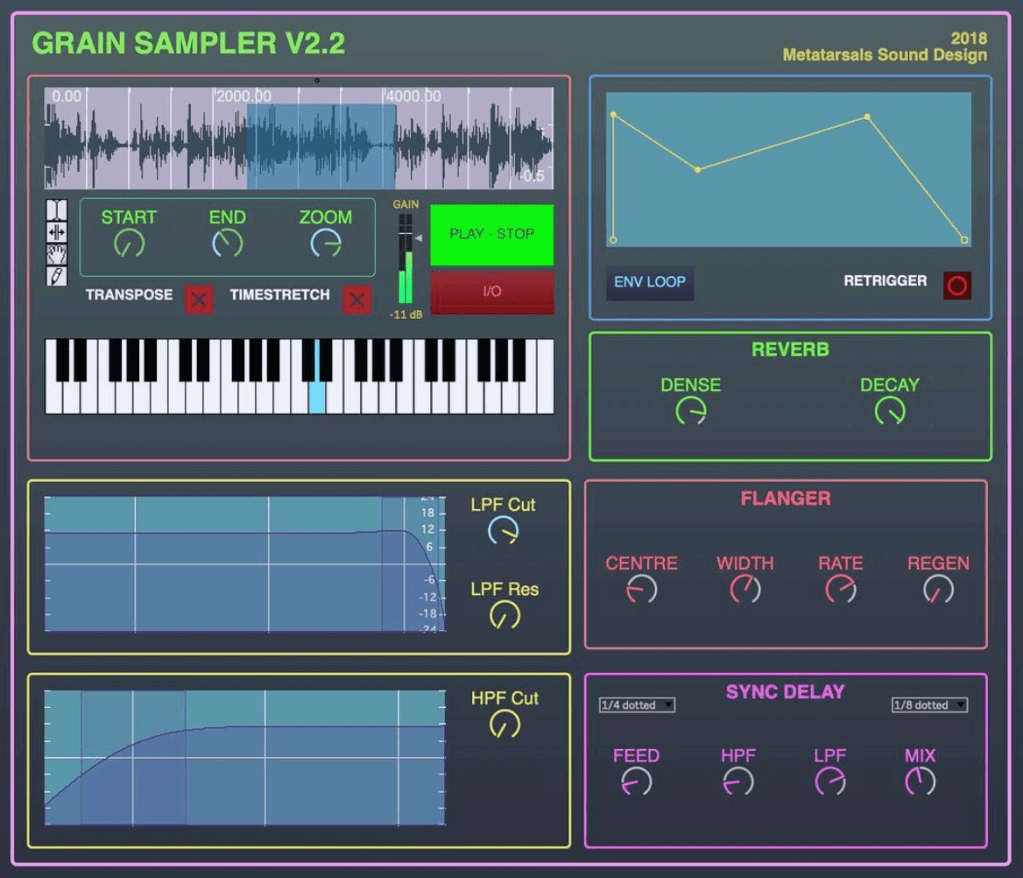Toggle the TIMESTRETCH checkbox
This screenshot has height=878, width=1023.
click(x=357, y=299)
